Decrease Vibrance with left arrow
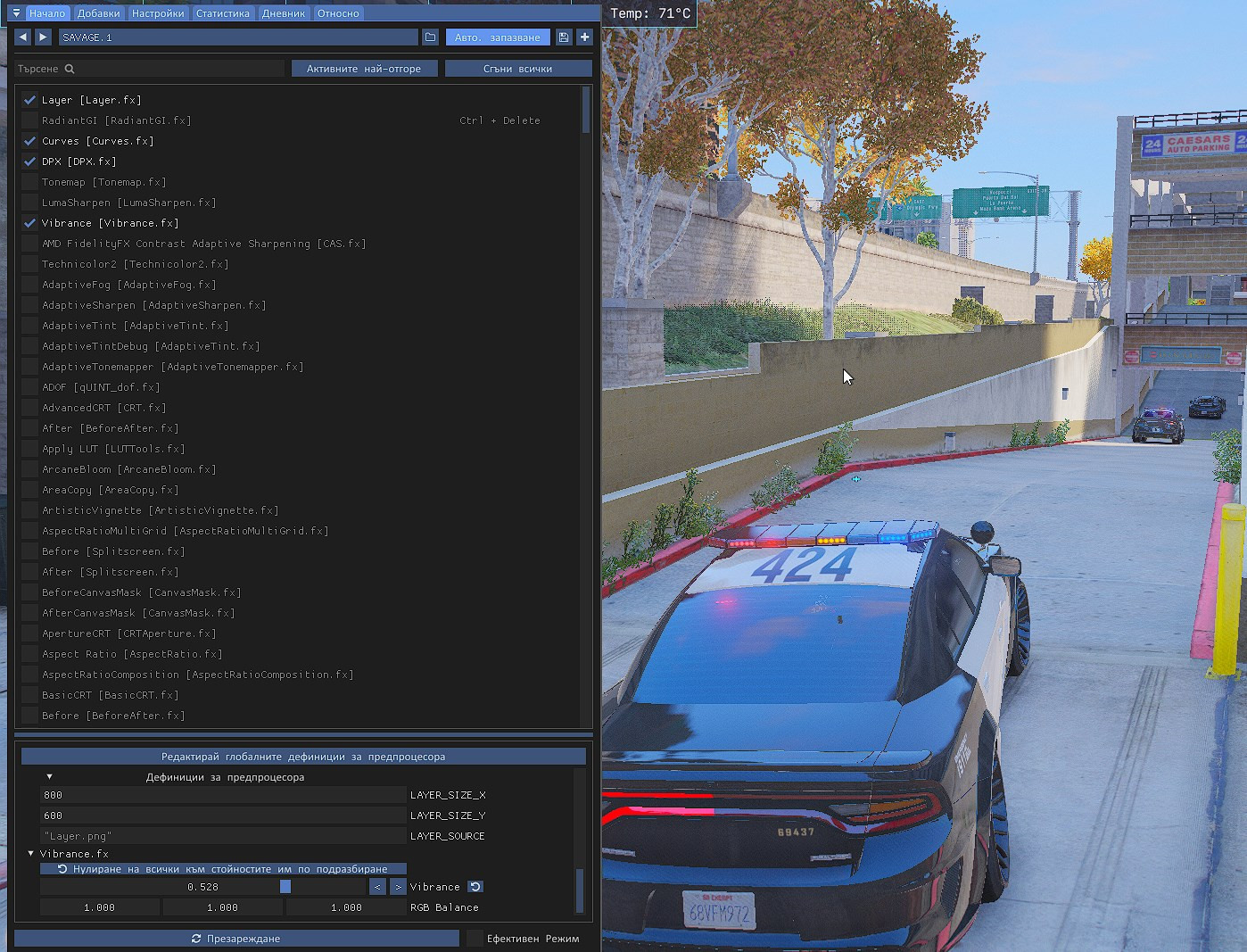This screenshot has width=1247, height=952. [377, 887]
